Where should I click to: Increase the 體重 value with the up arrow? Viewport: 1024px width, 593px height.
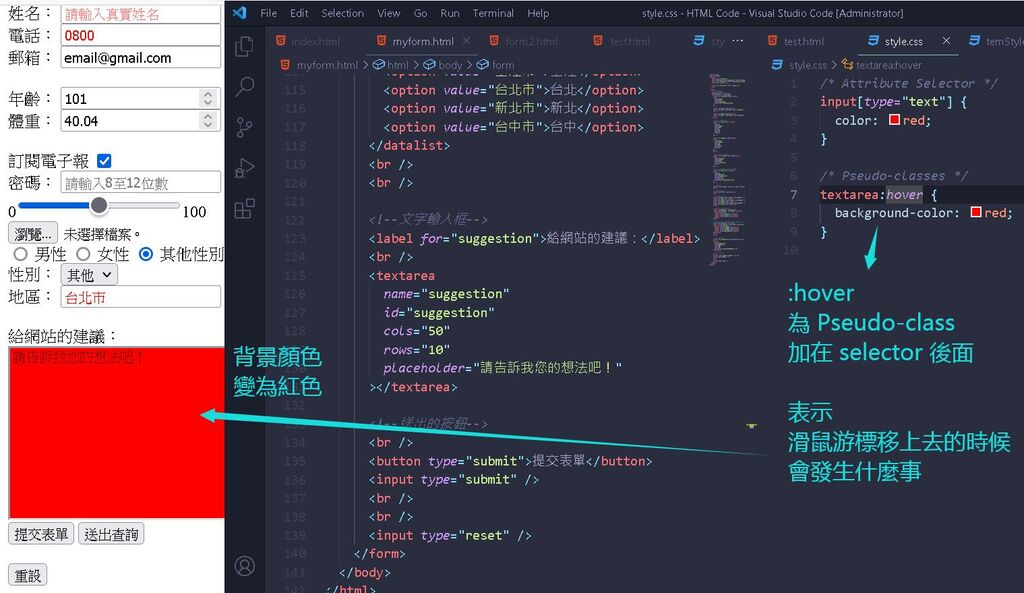(208, 116)
